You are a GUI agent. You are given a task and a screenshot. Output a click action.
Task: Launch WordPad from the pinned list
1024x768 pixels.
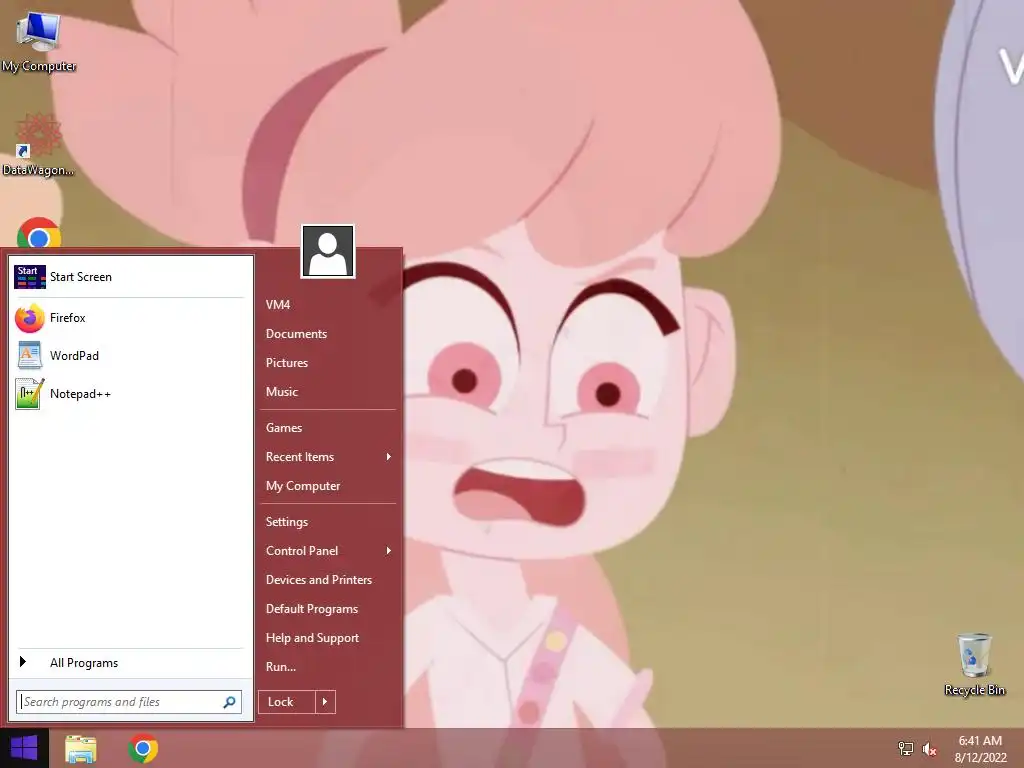click(x=129, y=356)
